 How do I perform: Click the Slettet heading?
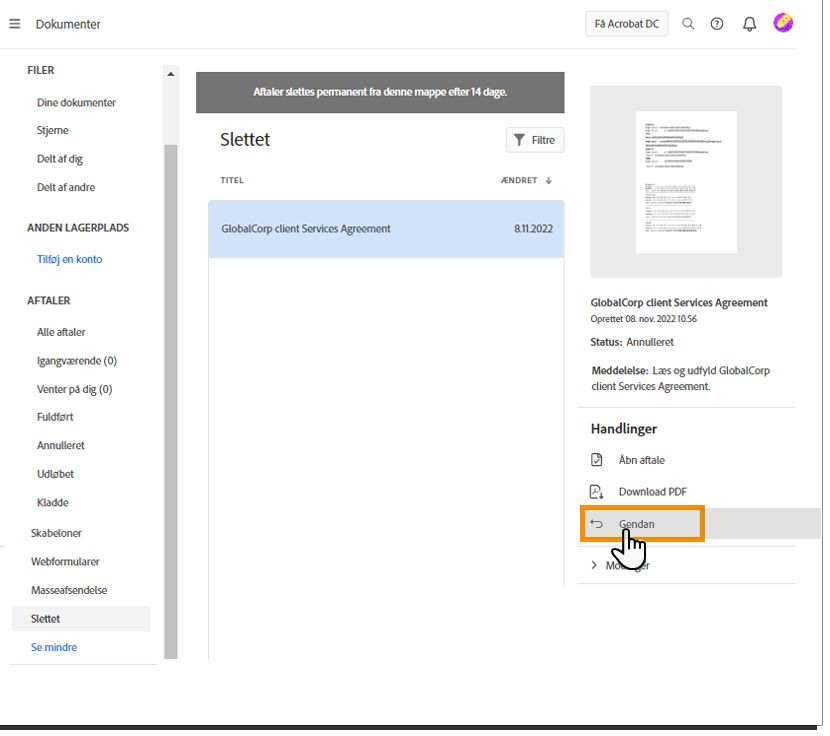click(245, 139)
